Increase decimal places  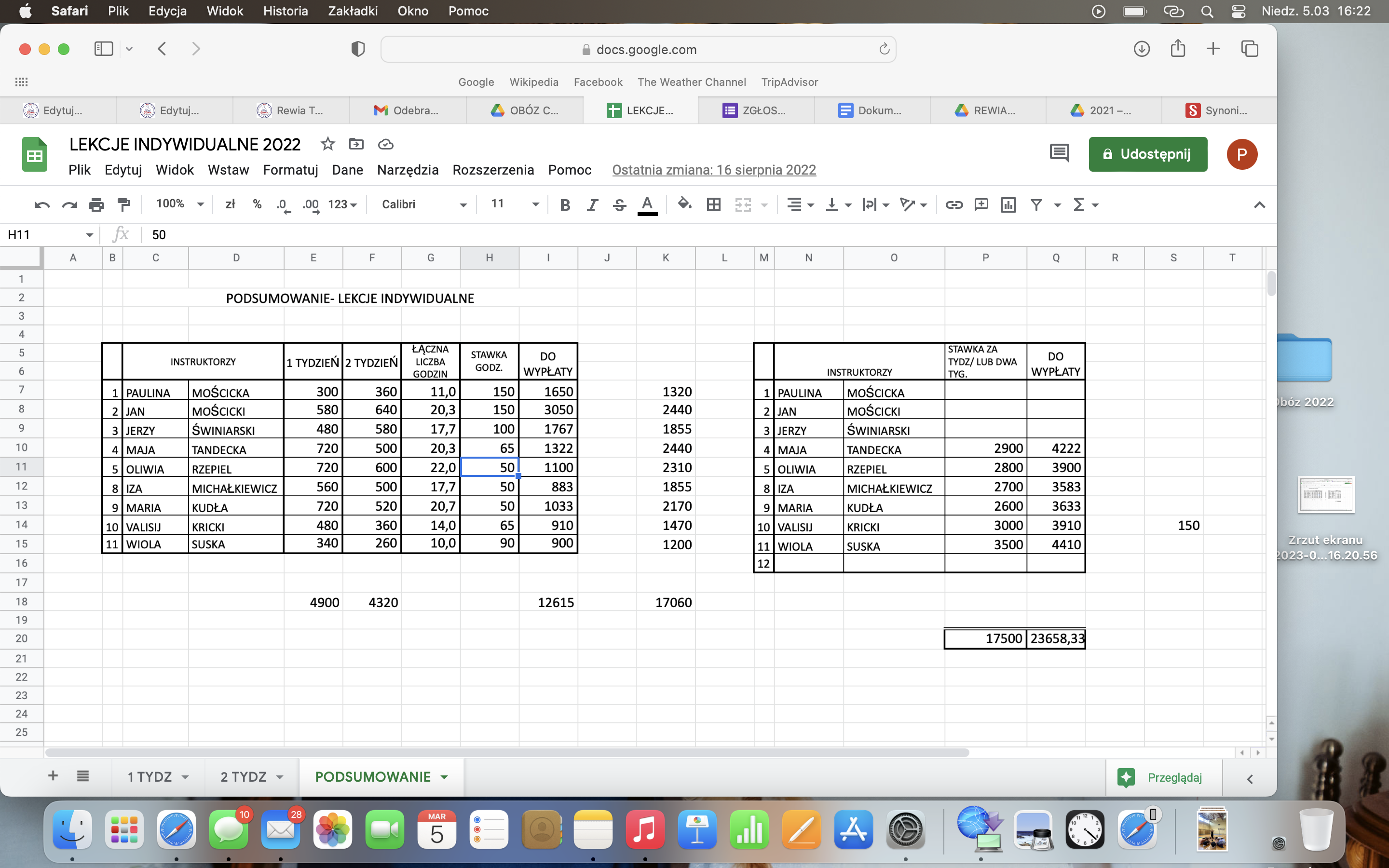pos(311,205)
